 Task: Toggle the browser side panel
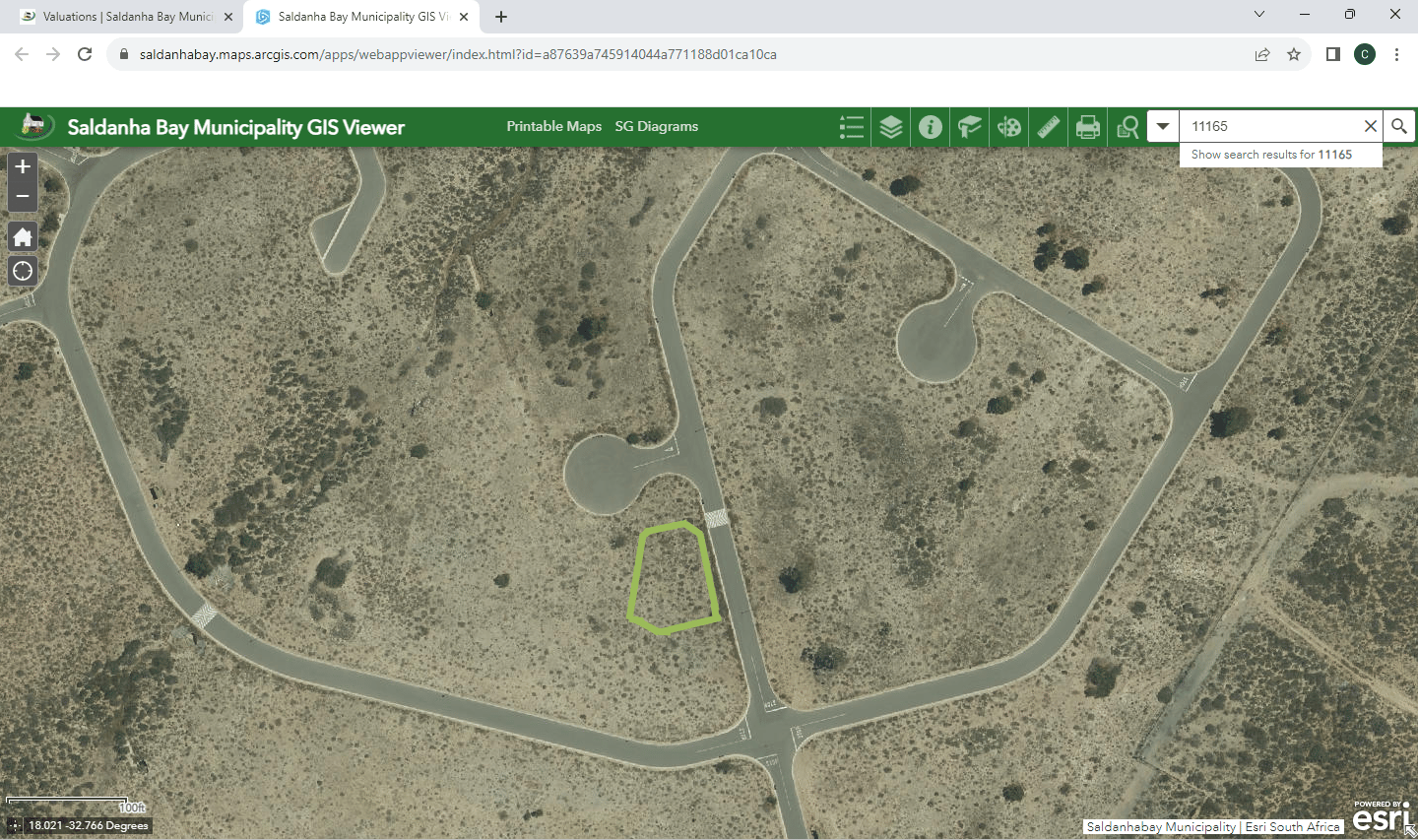(1332, 54)
